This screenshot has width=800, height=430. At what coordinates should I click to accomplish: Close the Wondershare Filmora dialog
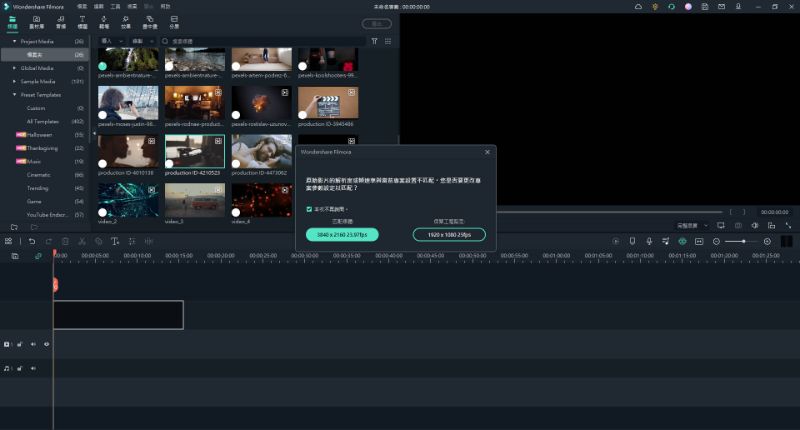[487, 152]
